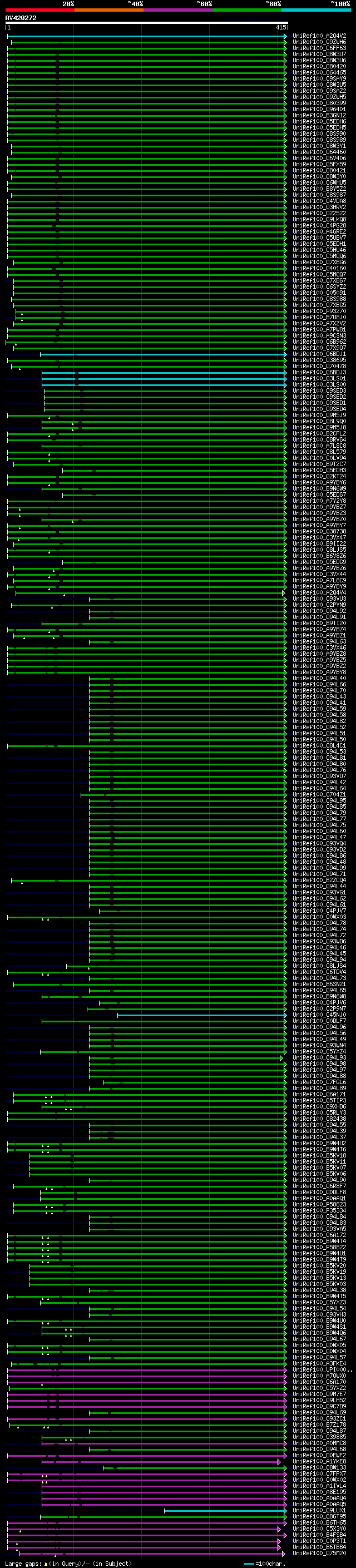Select hit label UniRef100_C3VX47
This screenshot has height=1568, width=356.
(x=319, y=537)
